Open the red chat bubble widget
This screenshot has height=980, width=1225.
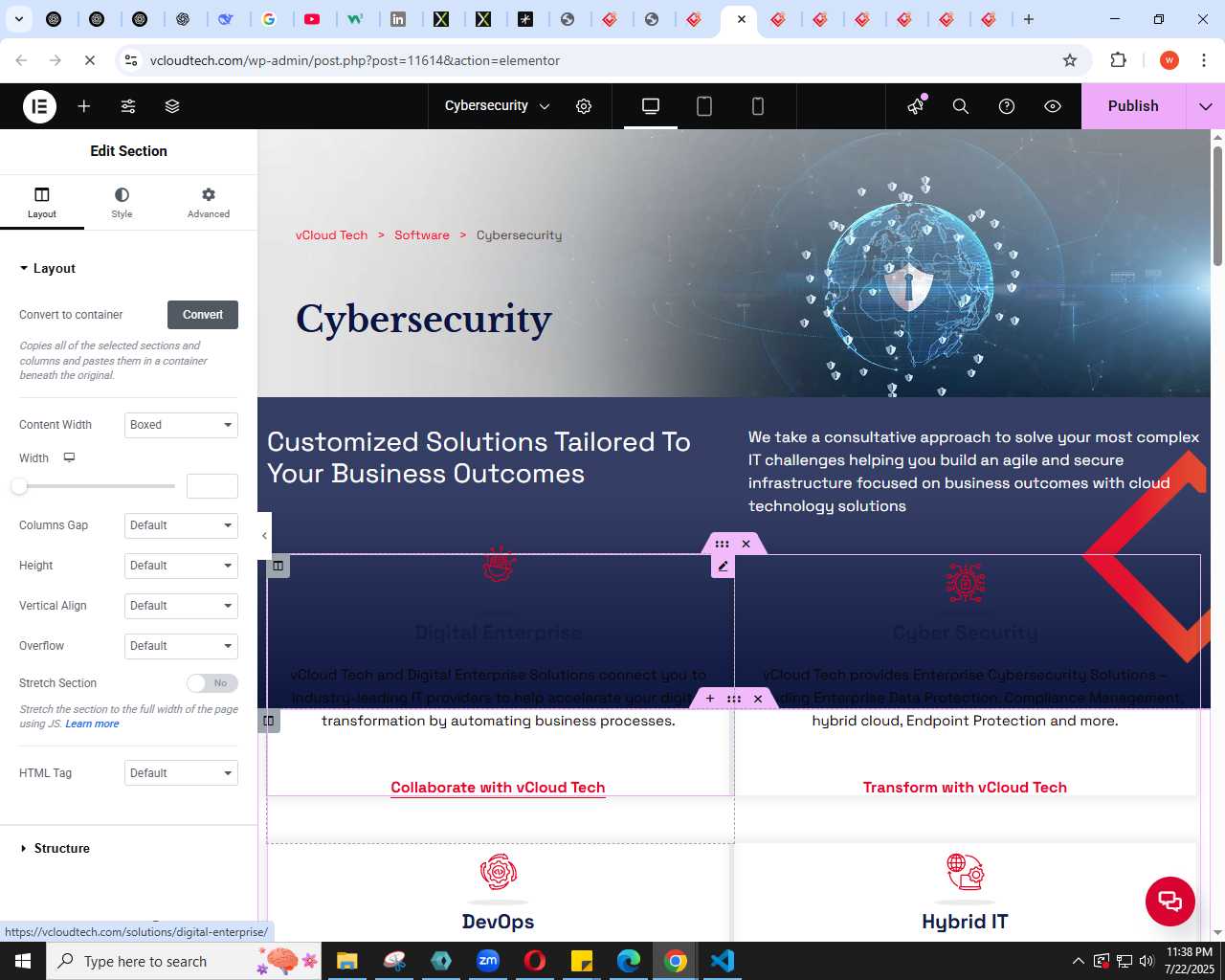pos(1170,901)
